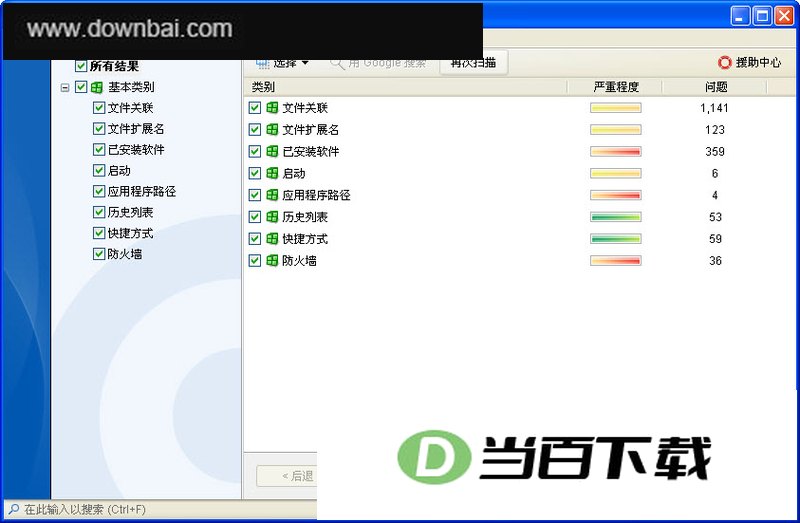800x523 pixels.
Task: Click the red lifebuoy help icon
Action: pyautogui.click(x=724, y=62)
